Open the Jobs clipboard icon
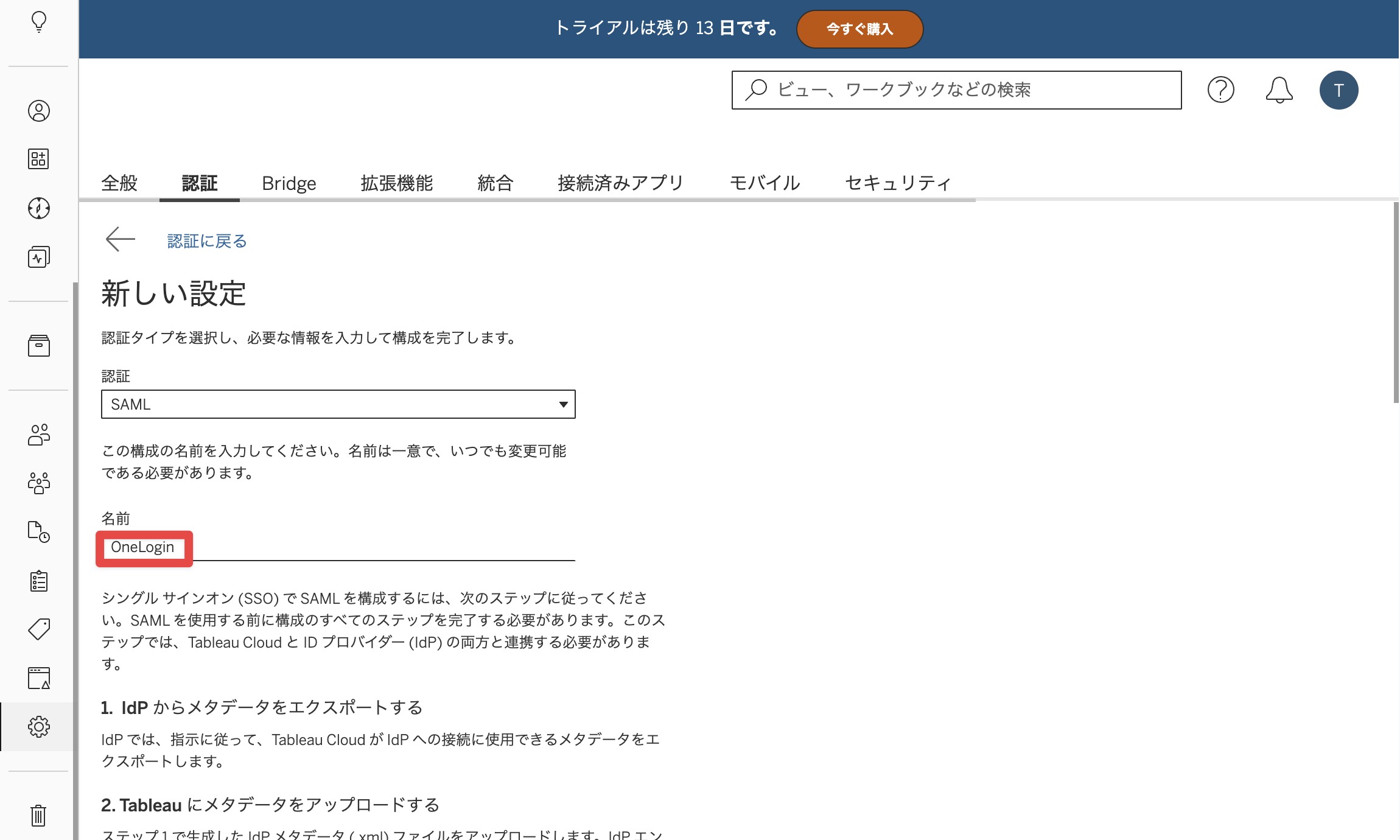This screenshot has width=1400, height=840. (39, 581)
